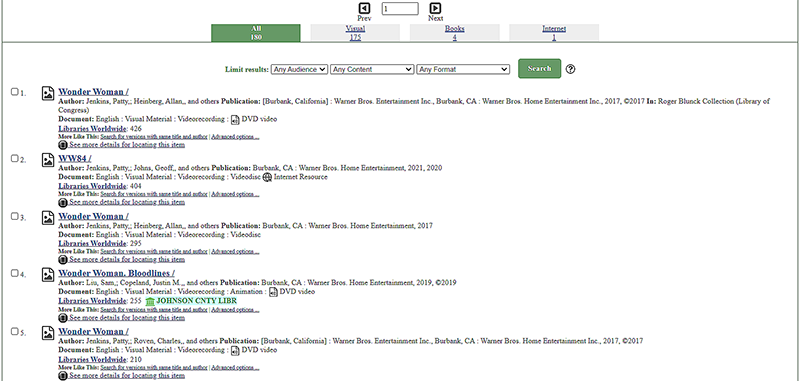Click globe icon beside result 1 locating details

pyautogui.click(x=63, y=145)
